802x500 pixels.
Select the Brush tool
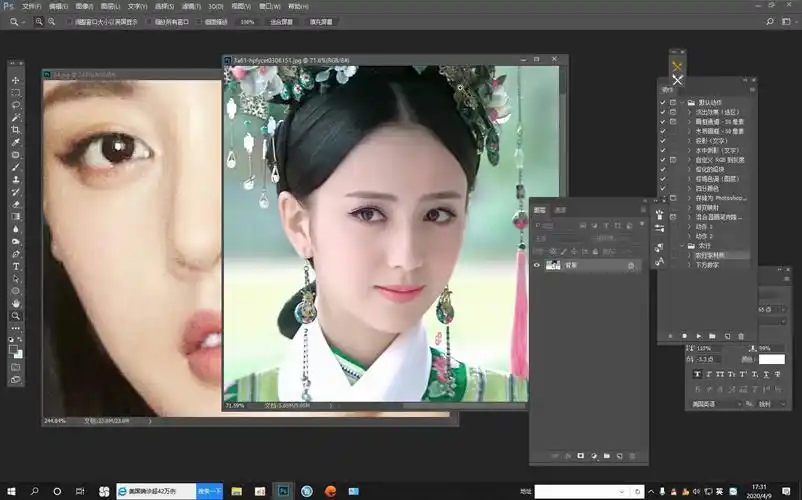click(16, 167)
